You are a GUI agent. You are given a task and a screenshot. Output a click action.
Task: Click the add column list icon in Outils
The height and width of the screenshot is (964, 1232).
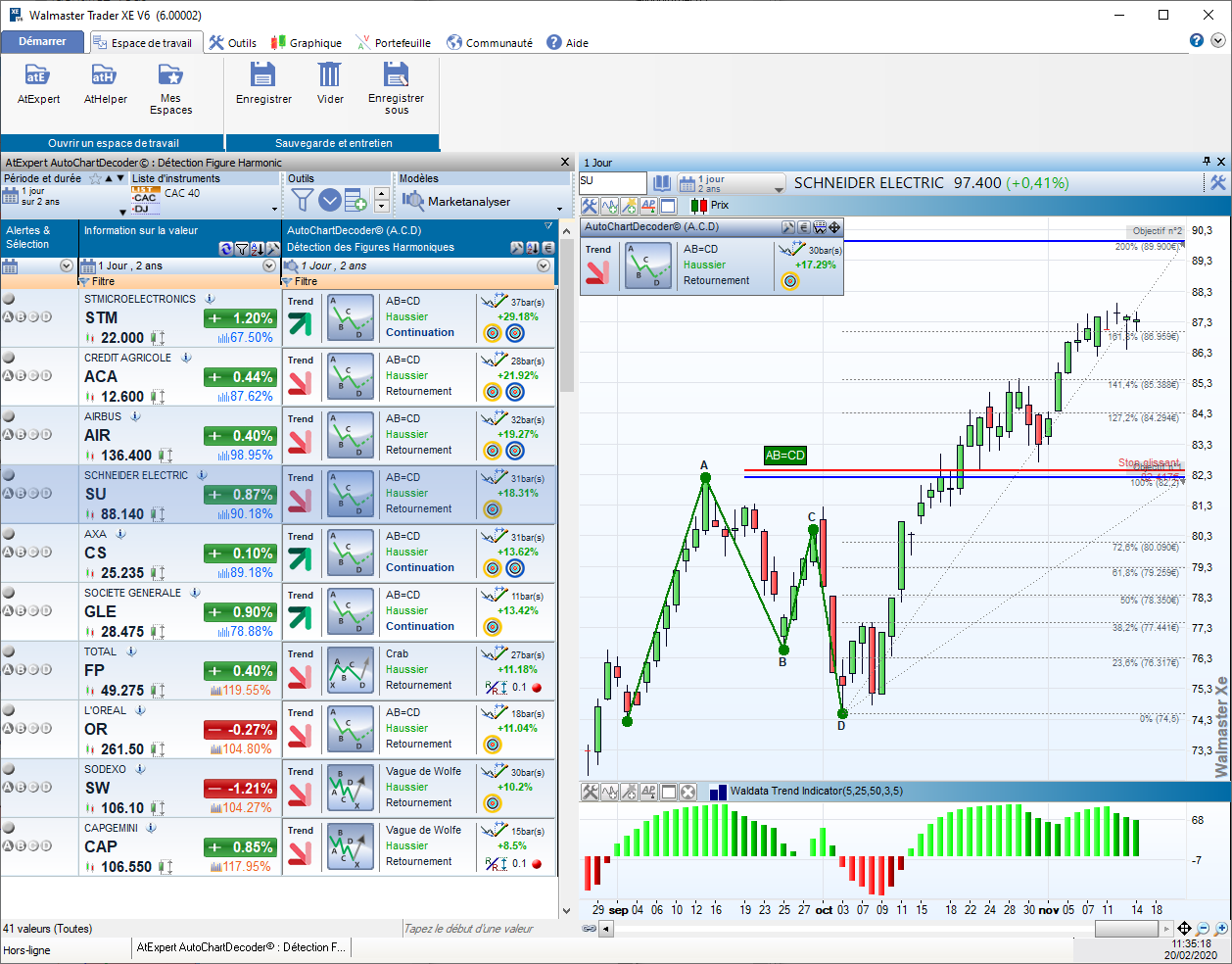click(355, 200)
